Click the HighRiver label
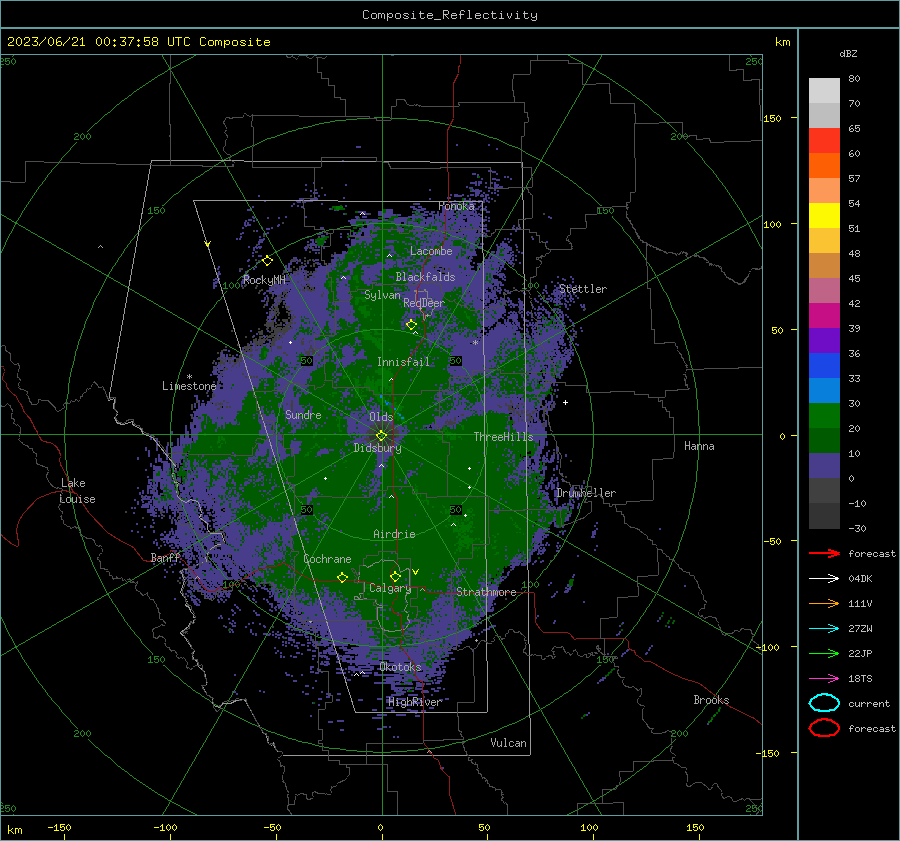Image resolution: width=900 pixels, height=841 pixels. tap(415, 702)
